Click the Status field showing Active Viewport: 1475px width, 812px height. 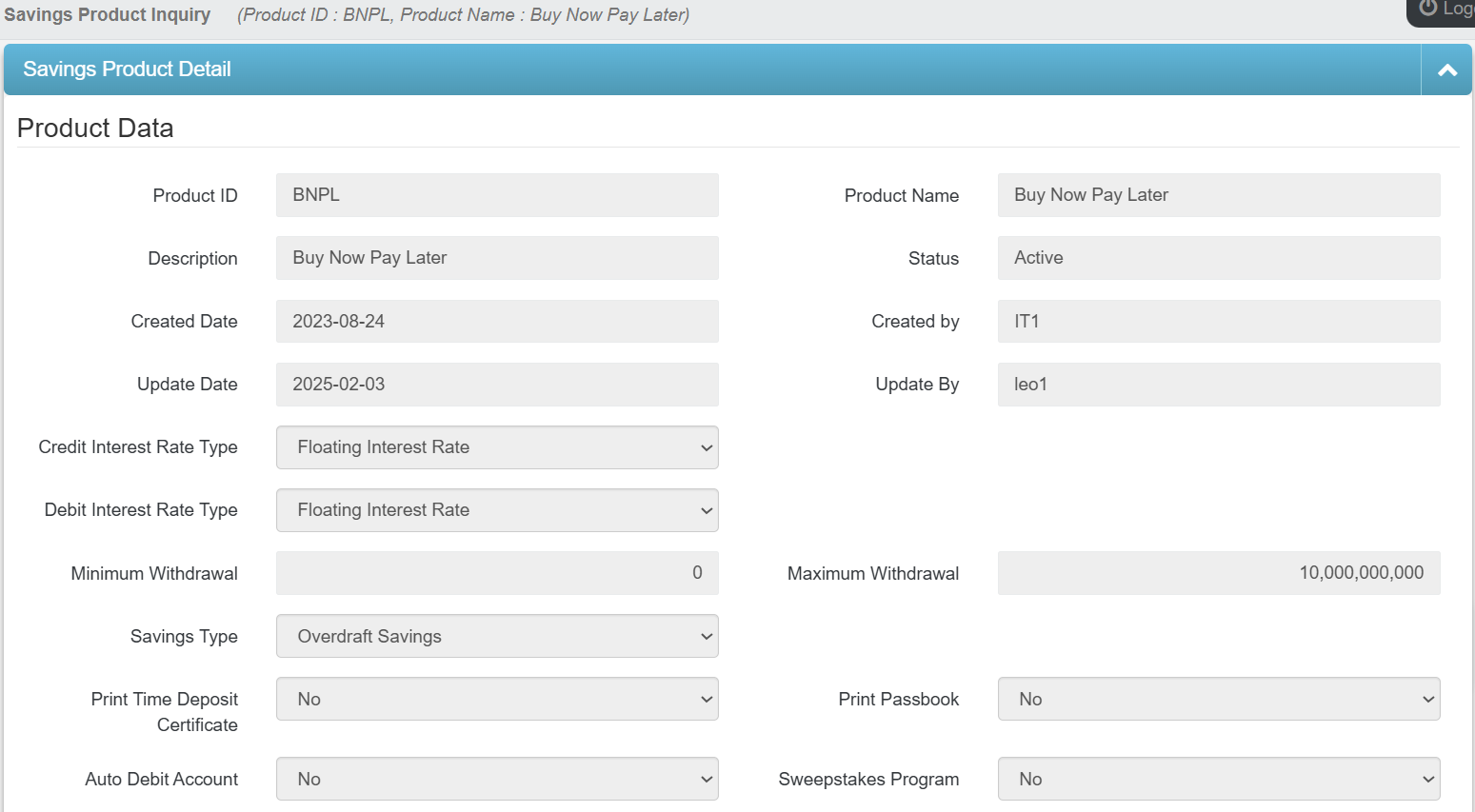[1218, 258]
